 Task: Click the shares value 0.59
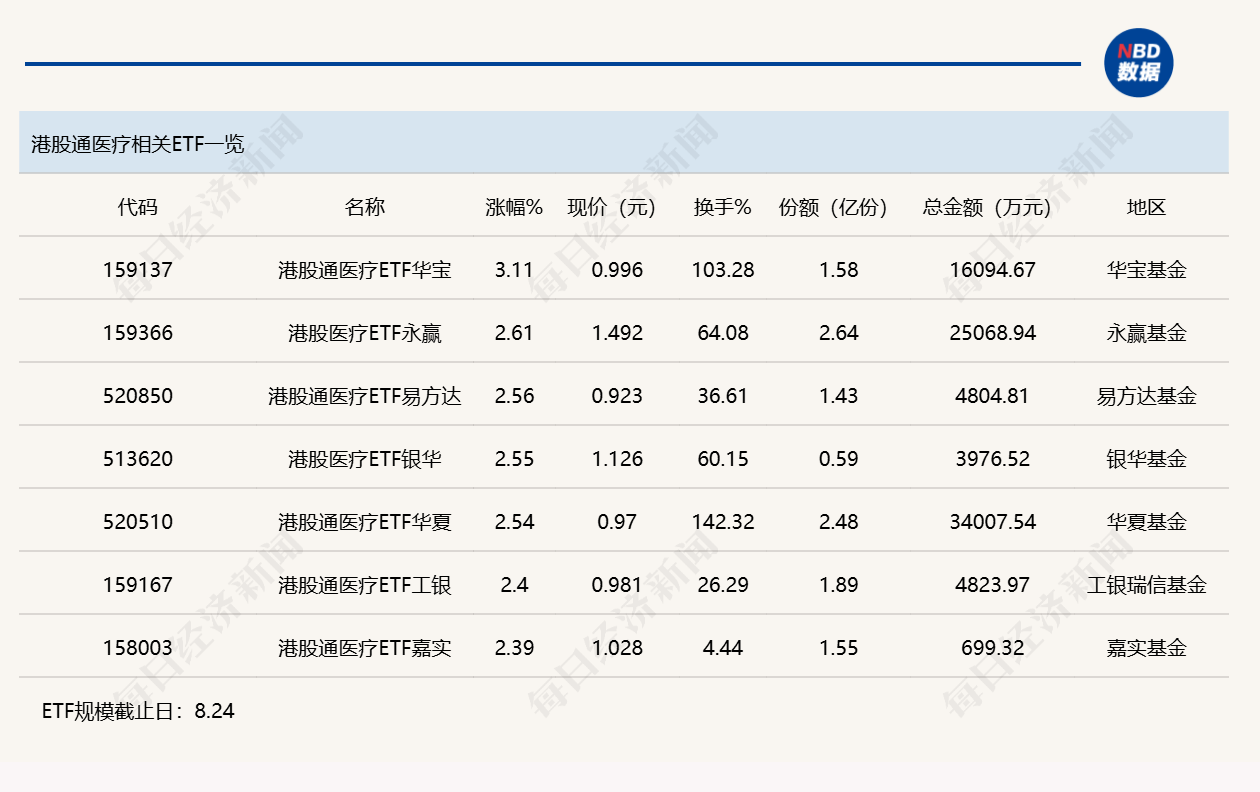[838, 459]
